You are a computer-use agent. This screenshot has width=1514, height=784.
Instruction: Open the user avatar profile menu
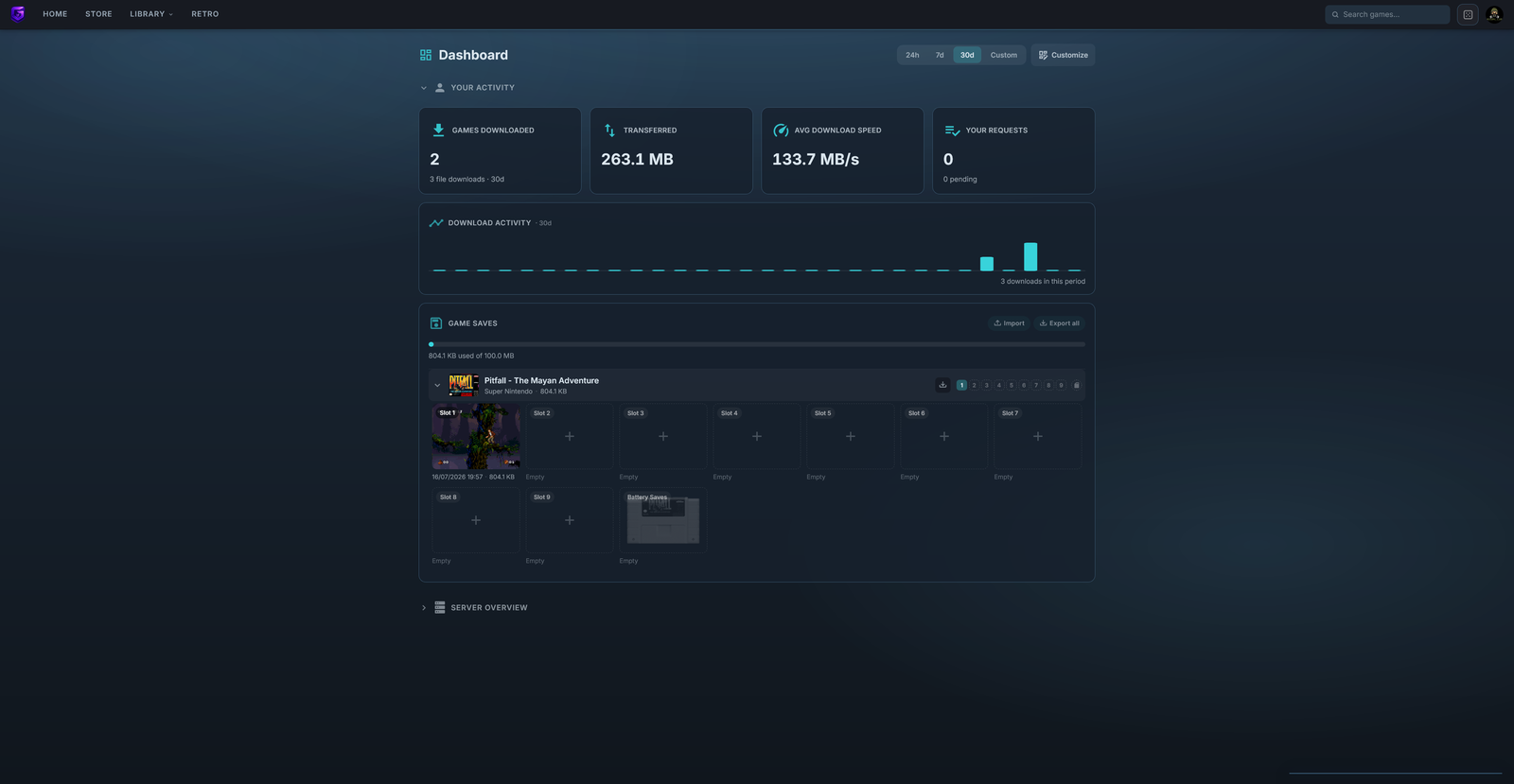(1494, 14)
